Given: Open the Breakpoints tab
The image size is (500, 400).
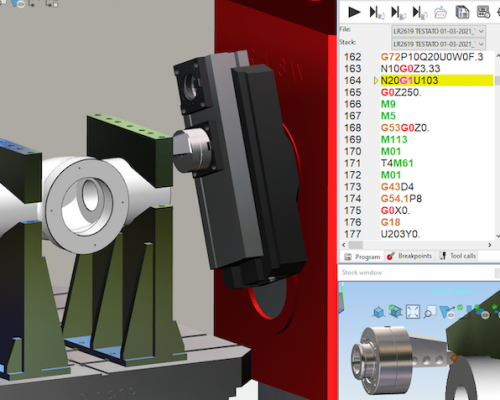Looking at the screenshot, I should (x=410, y=256).
